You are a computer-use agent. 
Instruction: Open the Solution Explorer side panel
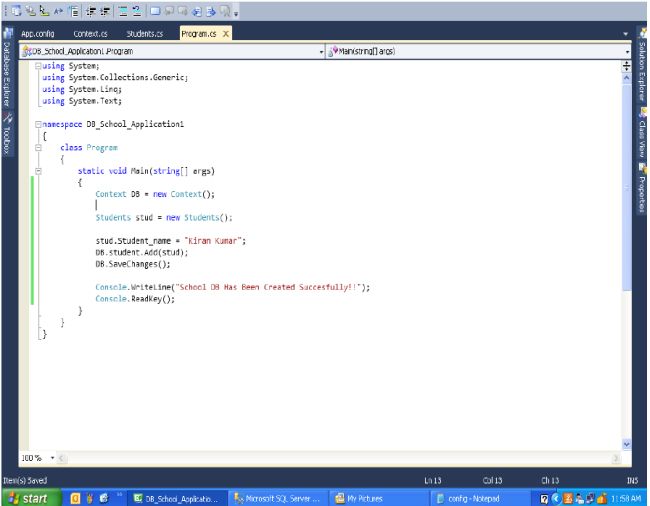pos(642,65)
